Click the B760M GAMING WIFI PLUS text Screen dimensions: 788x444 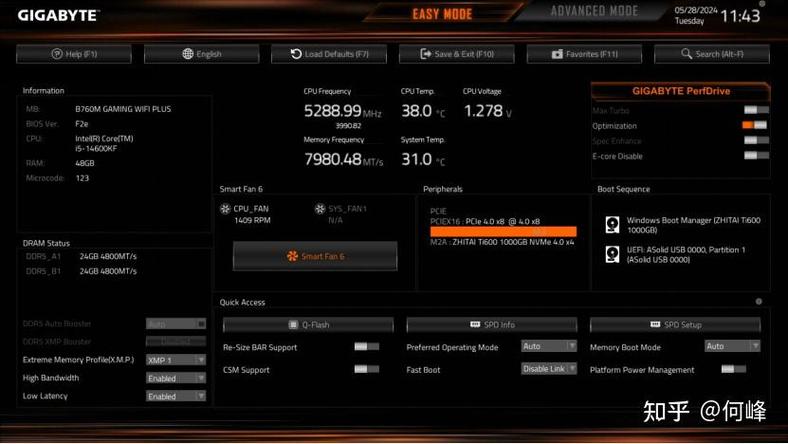(123, 109)
